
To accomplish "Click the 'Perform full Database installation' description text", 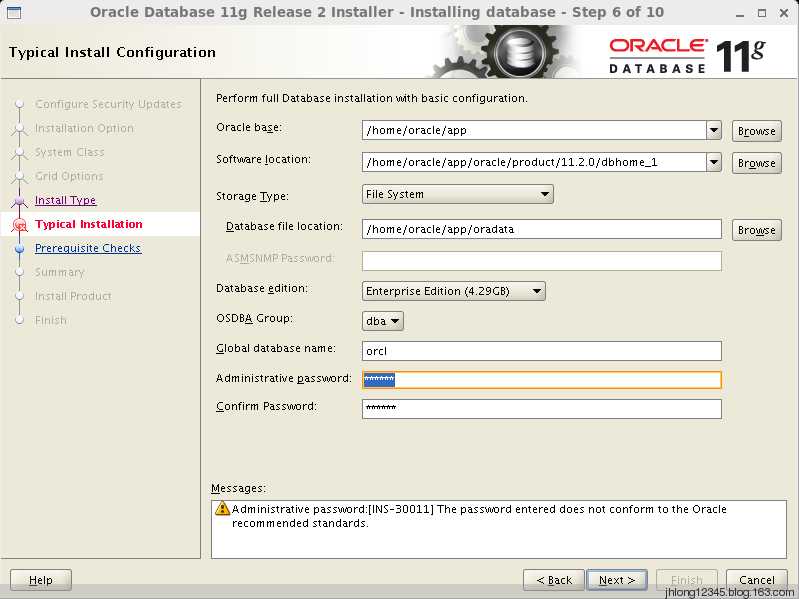I will [371, 98].
